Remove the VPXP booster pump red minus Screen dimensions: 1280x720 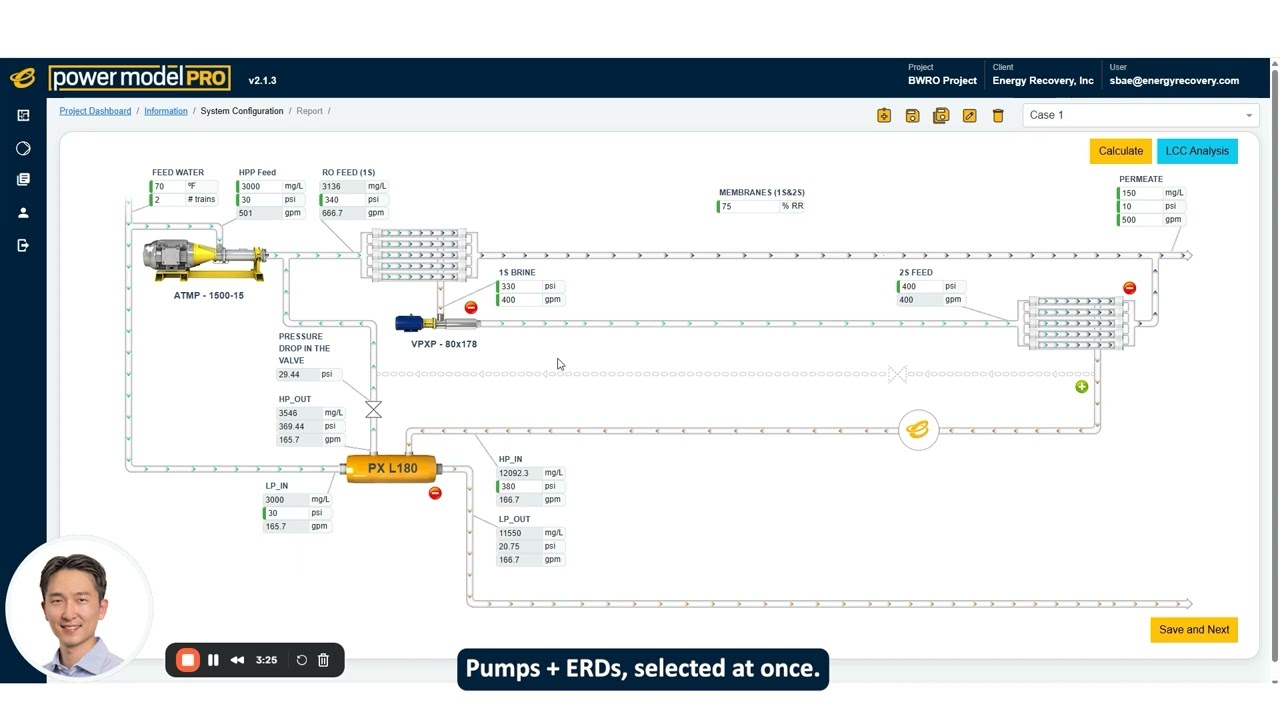point(471,307)
